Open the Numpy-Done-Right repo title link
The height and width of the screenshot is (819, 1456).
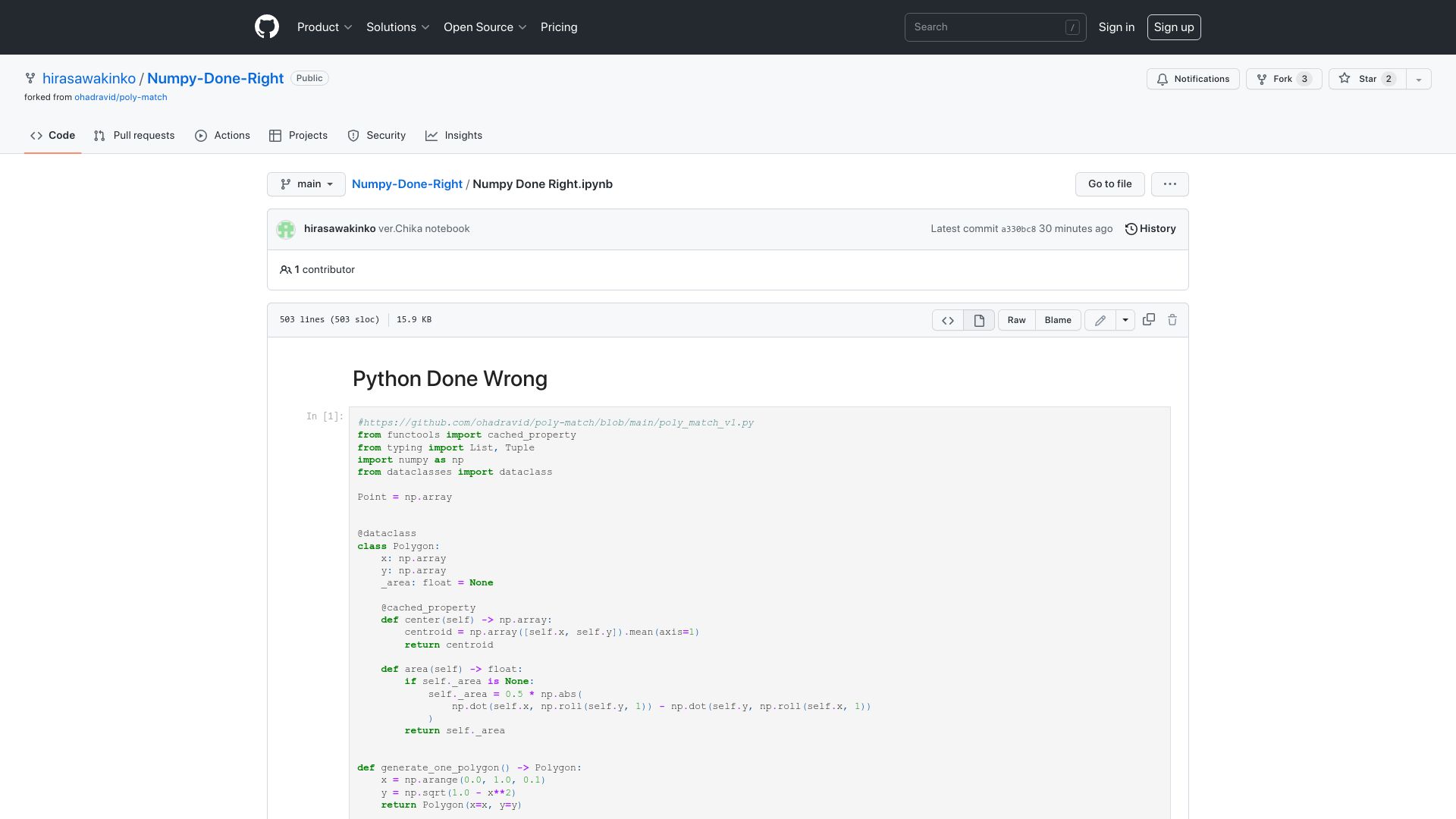(x=215, y=79)
